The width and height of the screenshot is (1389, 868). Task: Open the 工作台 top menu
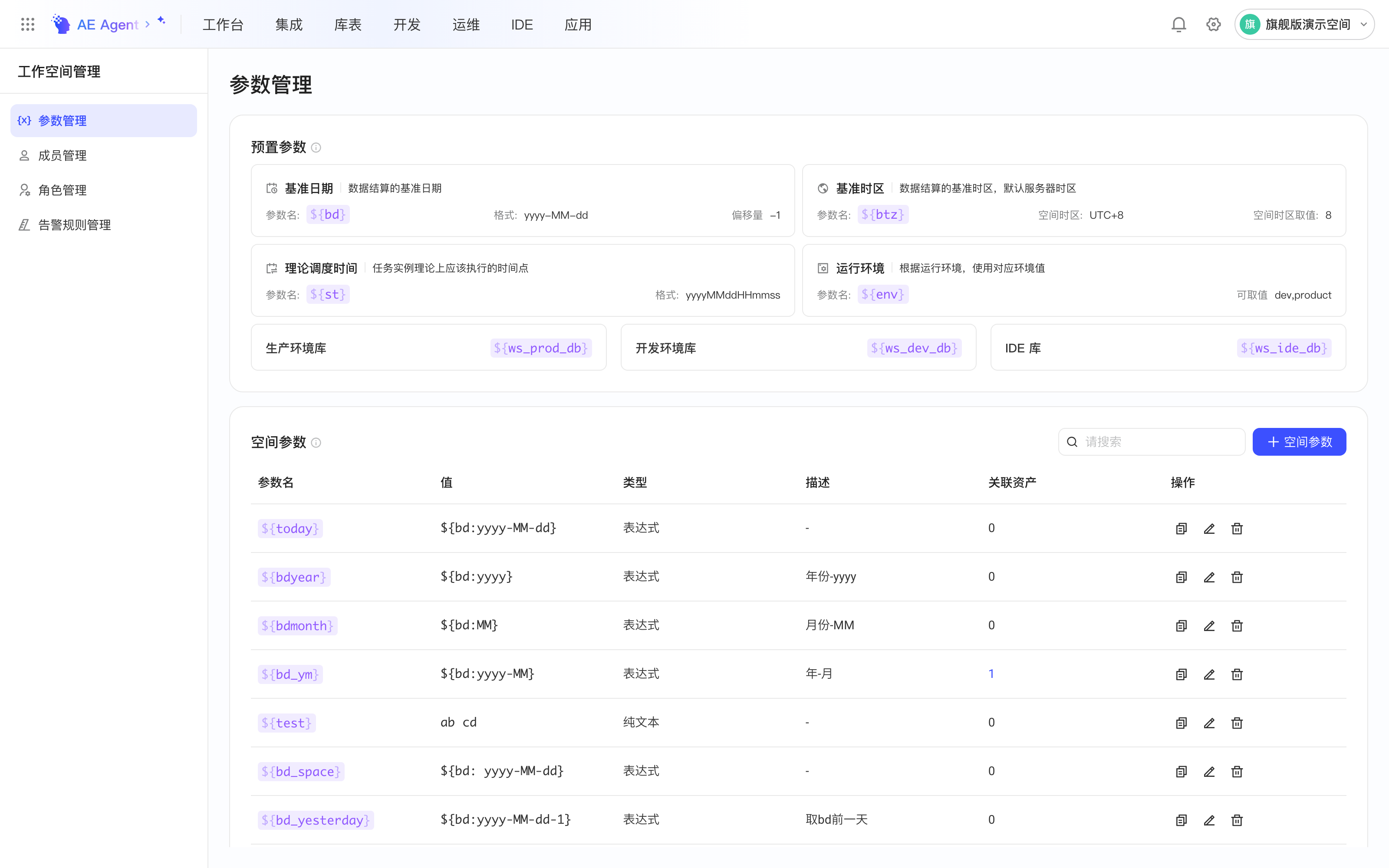(223, 25)
